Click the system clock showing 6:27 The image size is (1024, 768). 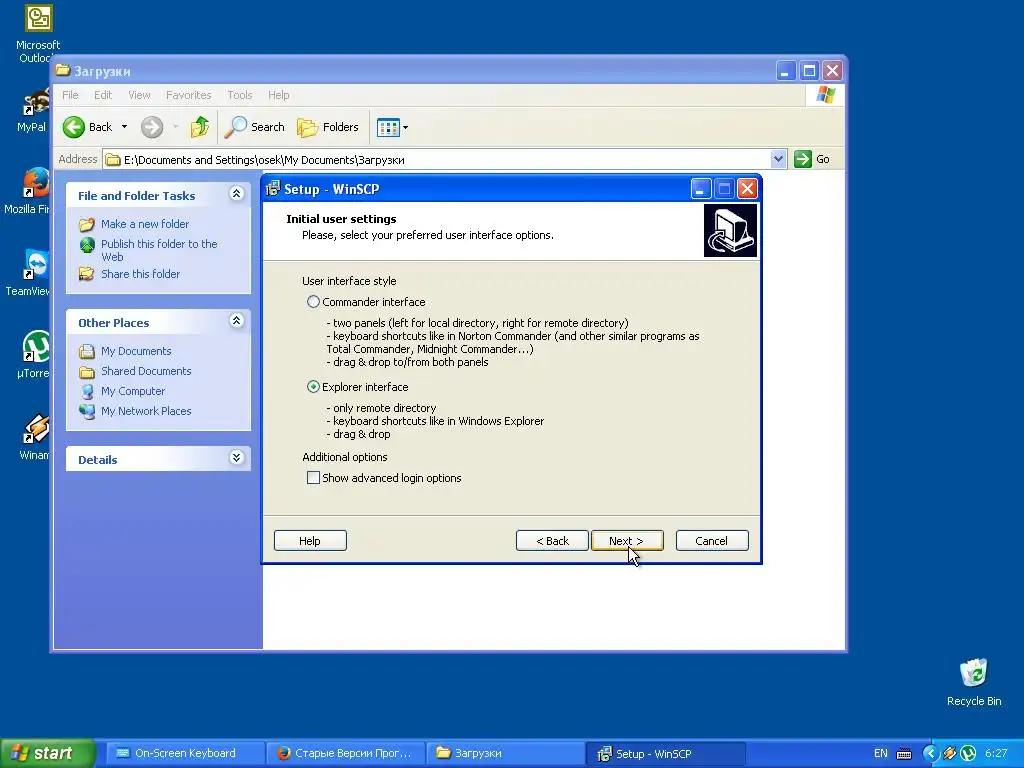point(996,753)
